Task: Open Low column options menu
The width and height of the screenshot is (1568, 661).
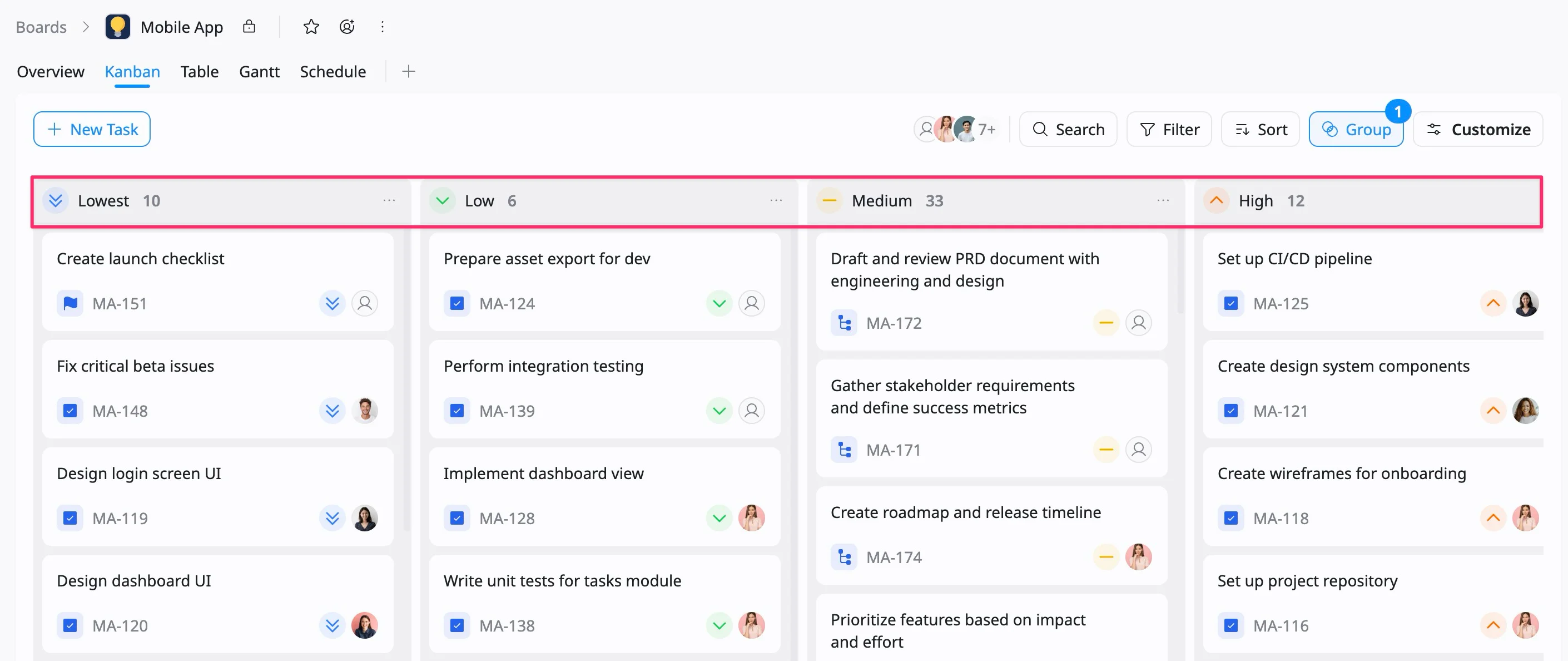Action: pos(776,200)
